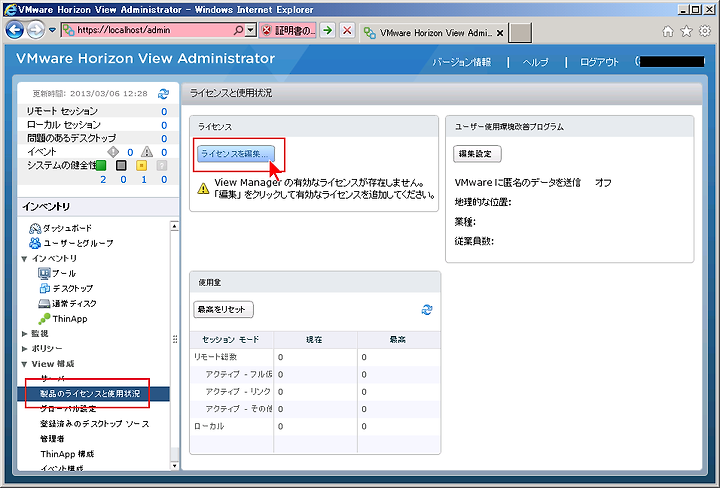Click the browser Home icon

[x=668, y=31]
